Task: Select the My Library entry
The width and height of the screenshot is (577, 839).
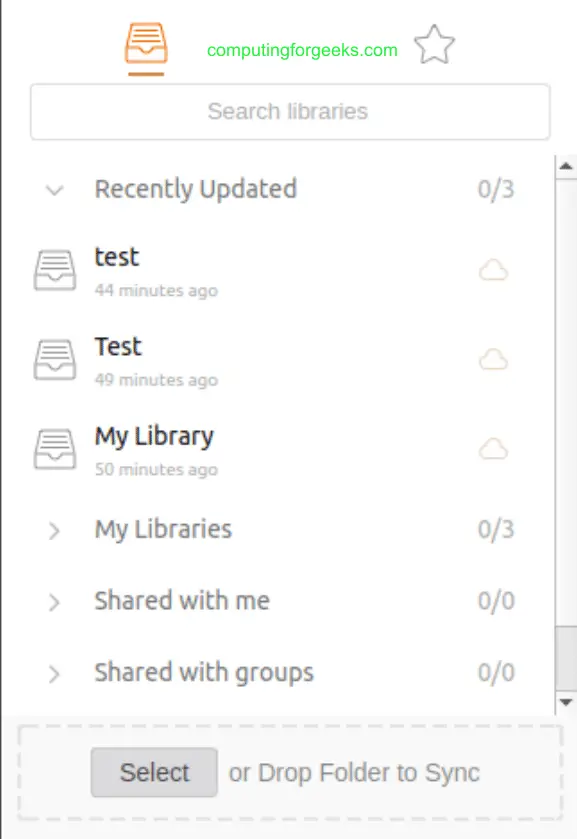Action: 278,449
